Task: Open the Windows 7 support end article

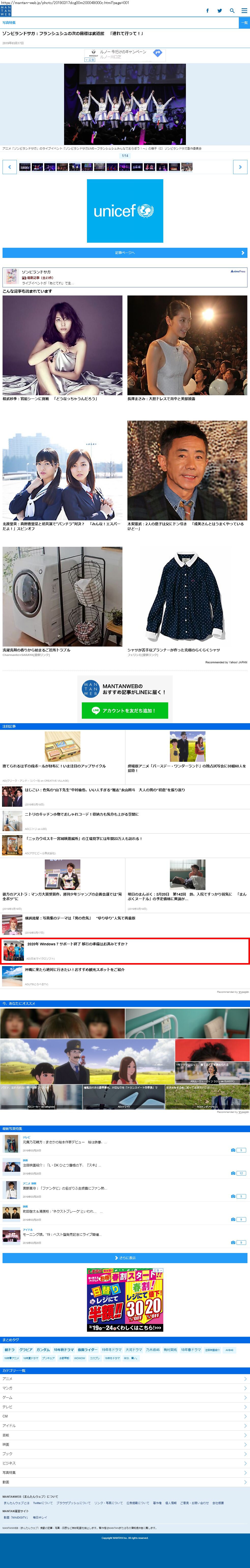Action: [x=125, y=951]
